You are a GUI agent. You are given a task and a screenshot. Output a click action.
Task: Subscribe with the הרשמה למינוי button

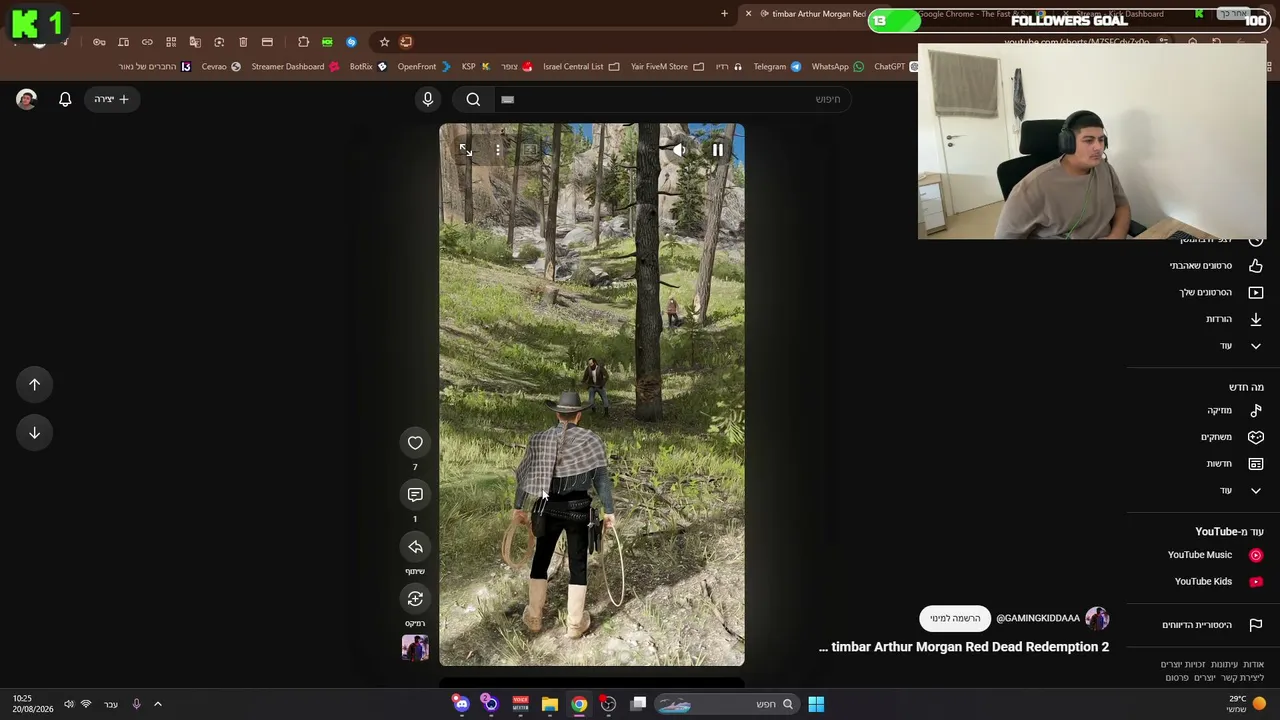pyautogui.click(x=955, y=618)
